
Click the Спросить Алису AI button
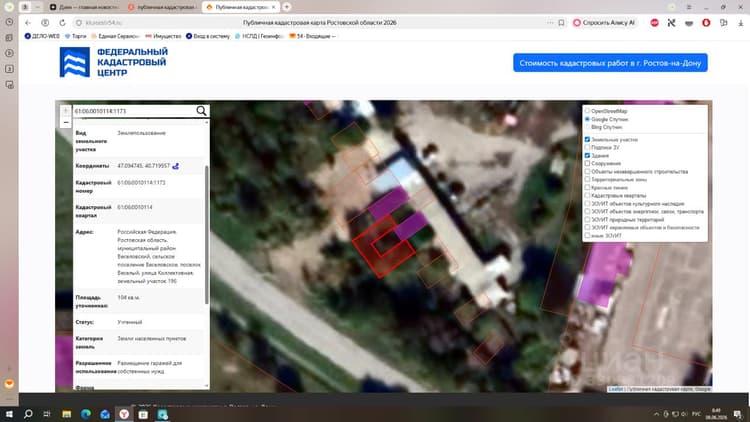604,22
